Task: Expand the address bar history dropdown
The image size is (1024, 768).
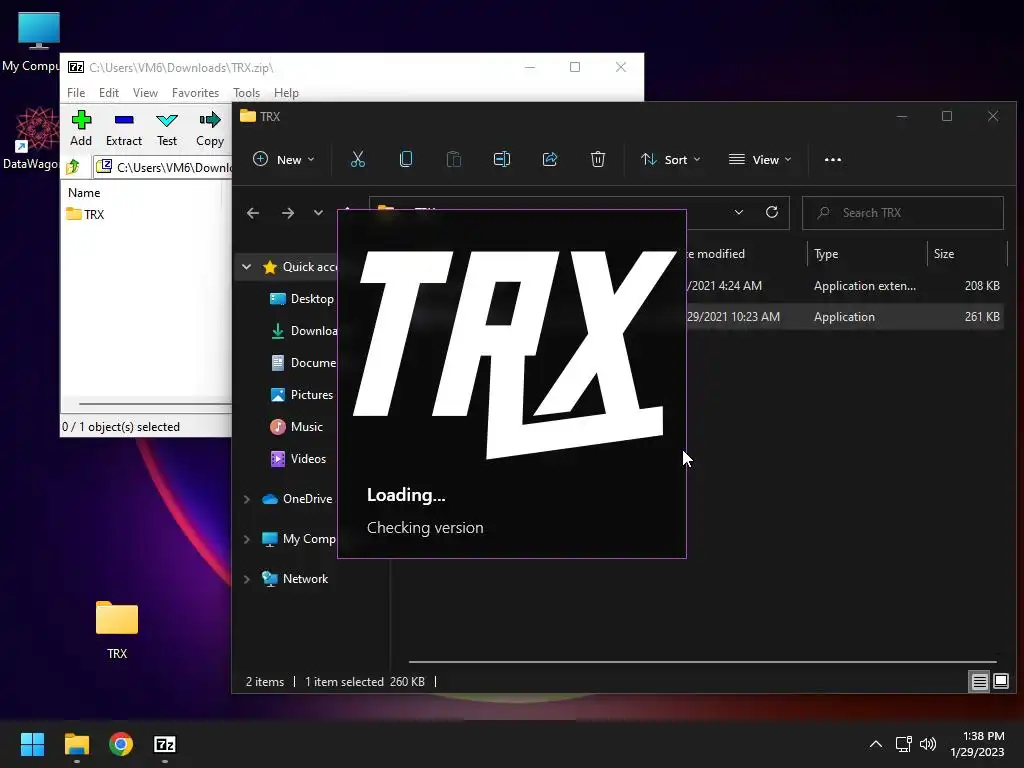Action: coord(739,212)
